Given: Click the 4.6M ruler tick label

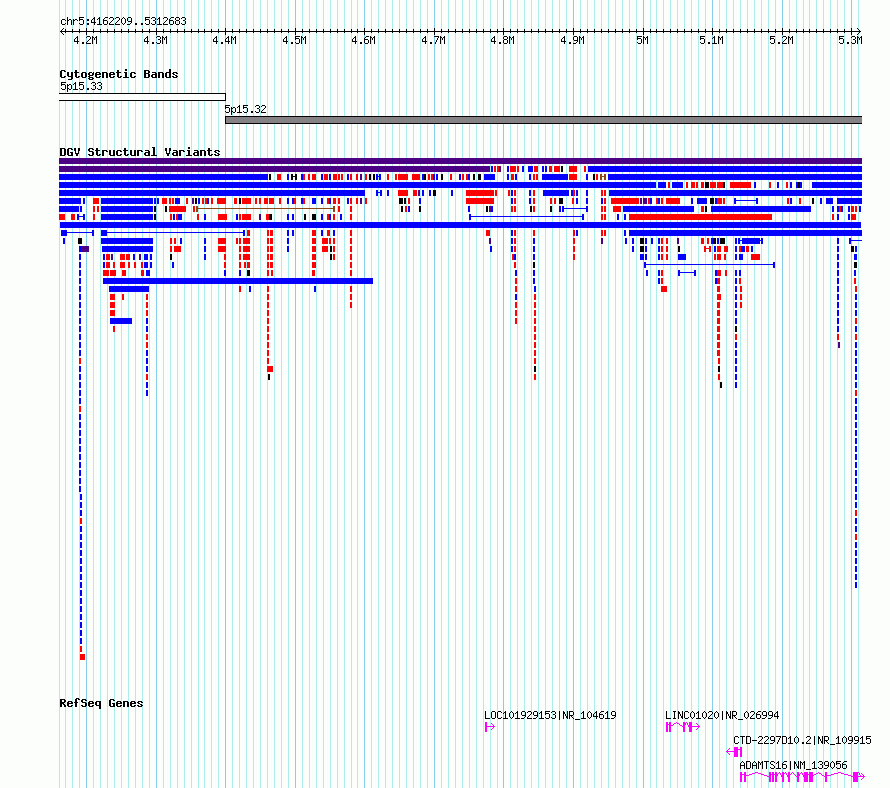Looking at the screenshot, I should (x=363, y=40).
